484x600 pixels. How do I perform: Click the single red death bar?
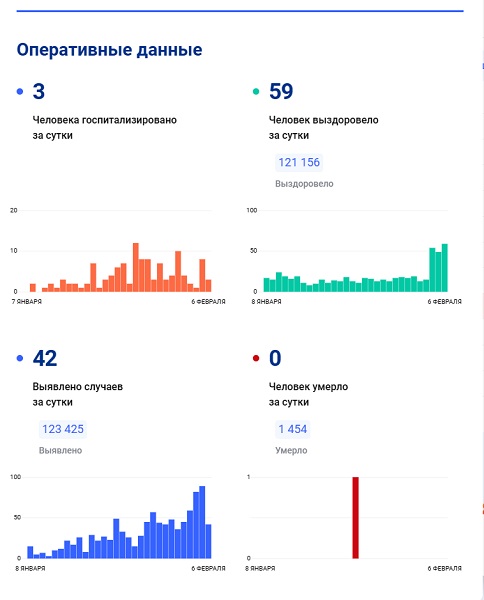[x=355, y=517]
